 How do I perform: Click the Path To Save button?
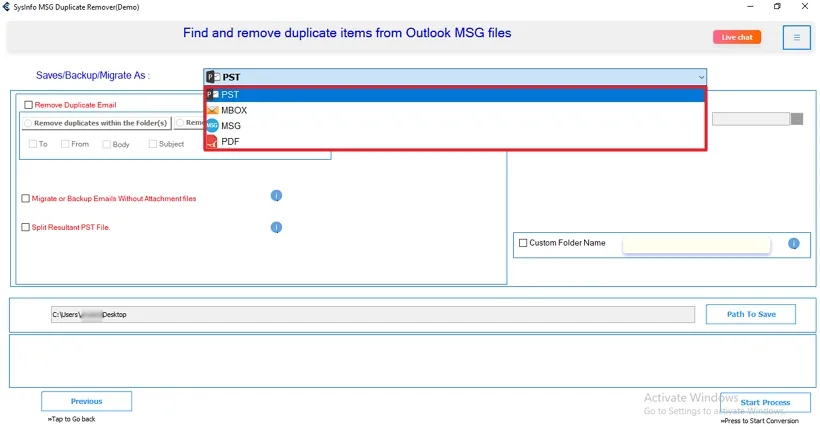coord(751,314)
